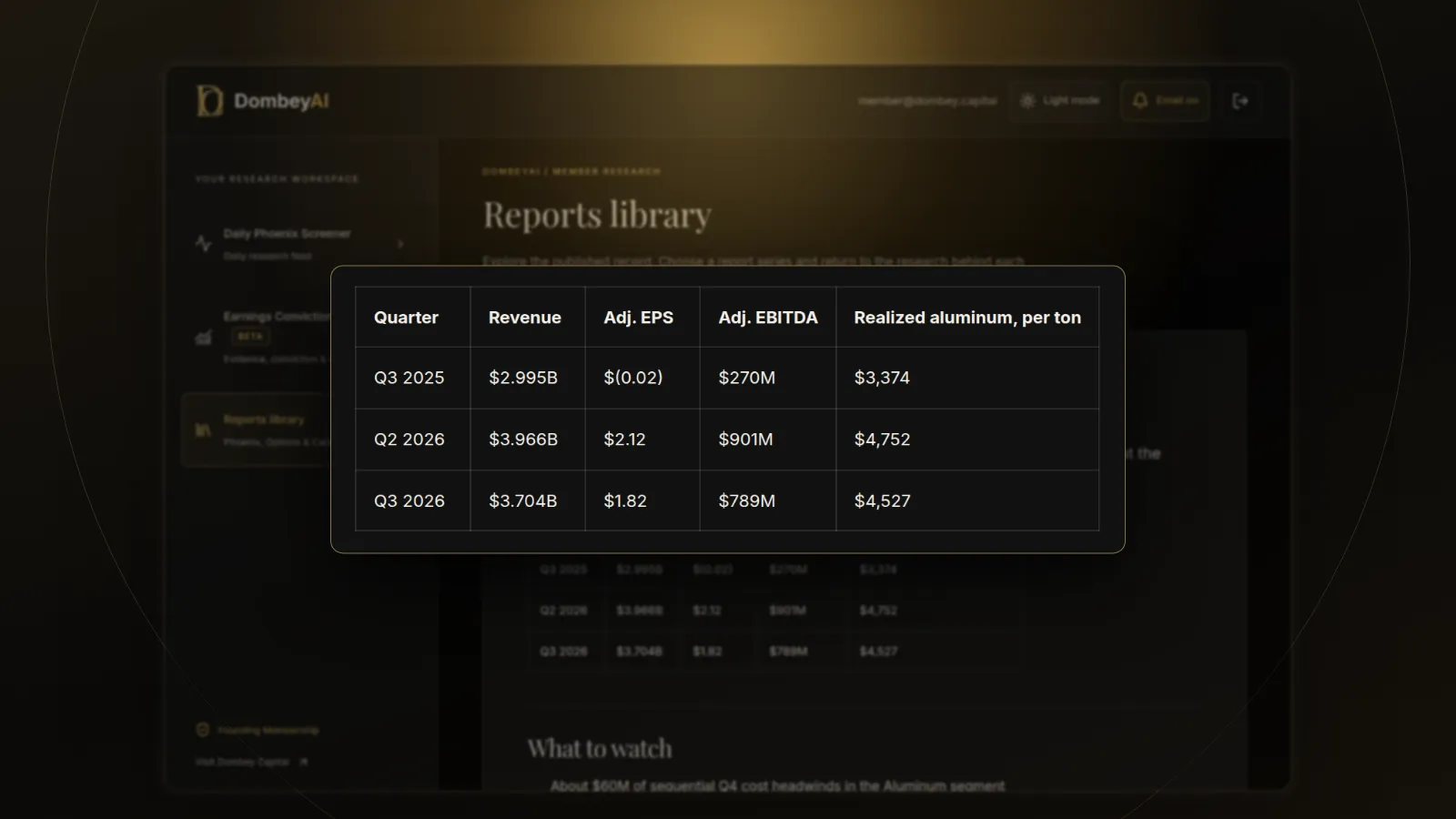Click Realized aluminum, per ton header
The width and height of the screenshot is (1456, 819).
pyautogui.click(x=967, y=318)
